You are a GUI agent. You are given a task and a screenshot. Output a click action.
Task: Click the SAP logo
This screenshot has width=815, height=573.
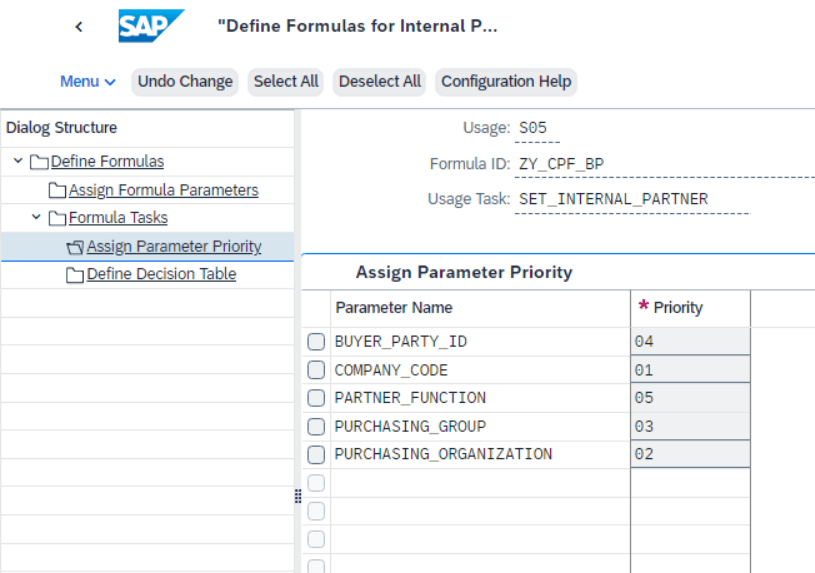151,26
